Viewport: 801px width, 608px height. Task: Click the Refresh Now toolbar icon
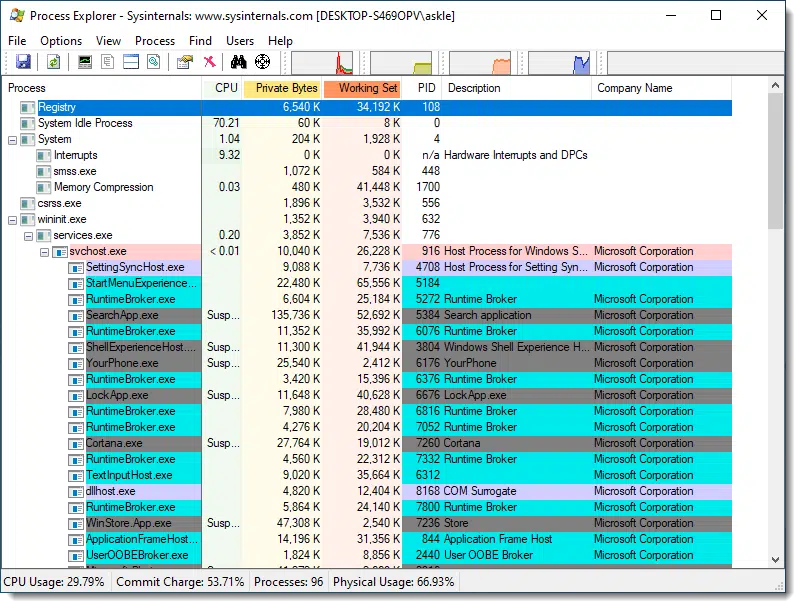(54, 62)
